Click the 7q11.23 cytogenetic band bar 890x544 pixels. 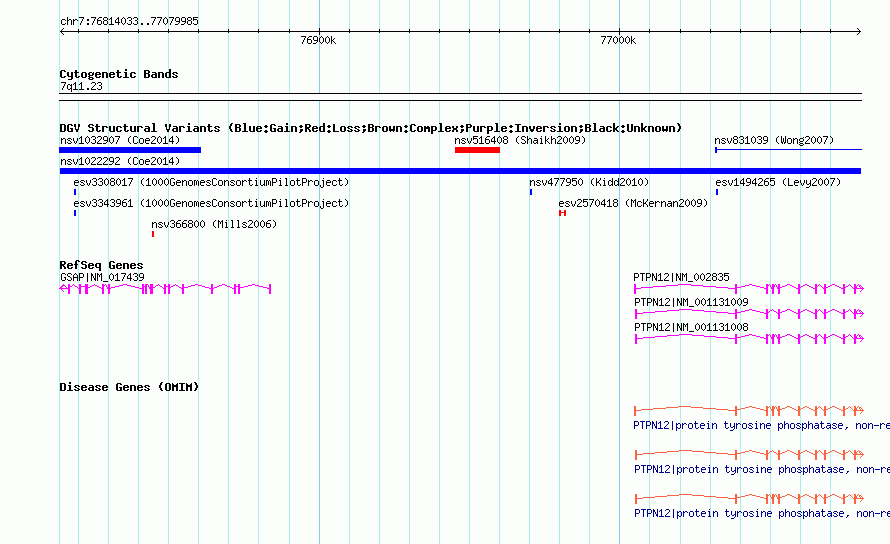pyautogui.click(x=460, y=97)
